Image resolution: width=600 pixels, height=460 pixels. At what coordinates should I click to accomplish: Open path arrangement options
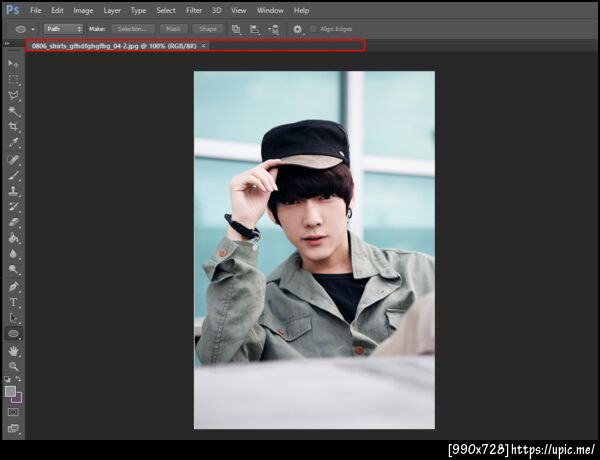274,29
